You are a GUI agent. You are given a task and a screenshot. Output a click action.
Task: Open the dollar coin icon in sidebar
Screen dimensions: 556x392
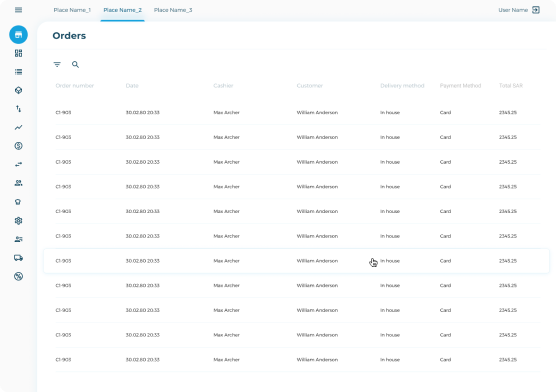point(18,146)
